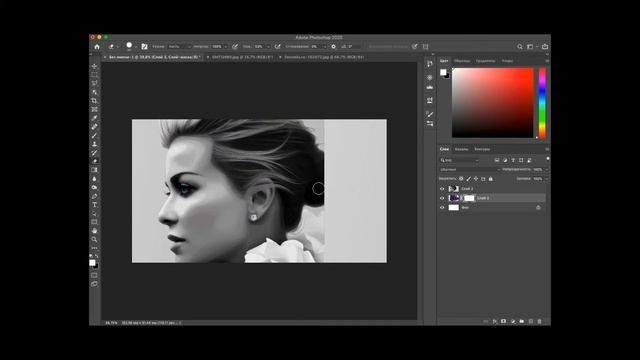Select the Eraser tool in toolbox

pos(94,161)
